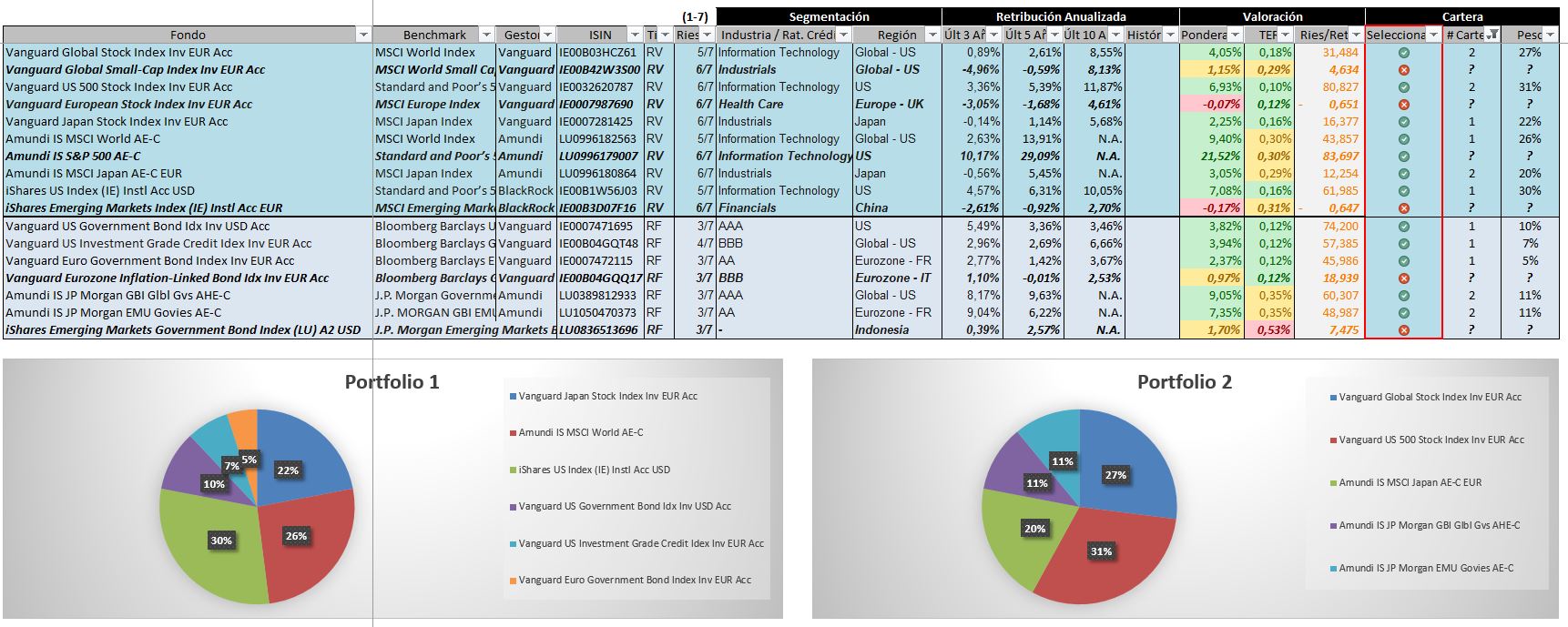Select the Health Care industry cell
The image size is (1568, 627).
(x=784, y=105)
